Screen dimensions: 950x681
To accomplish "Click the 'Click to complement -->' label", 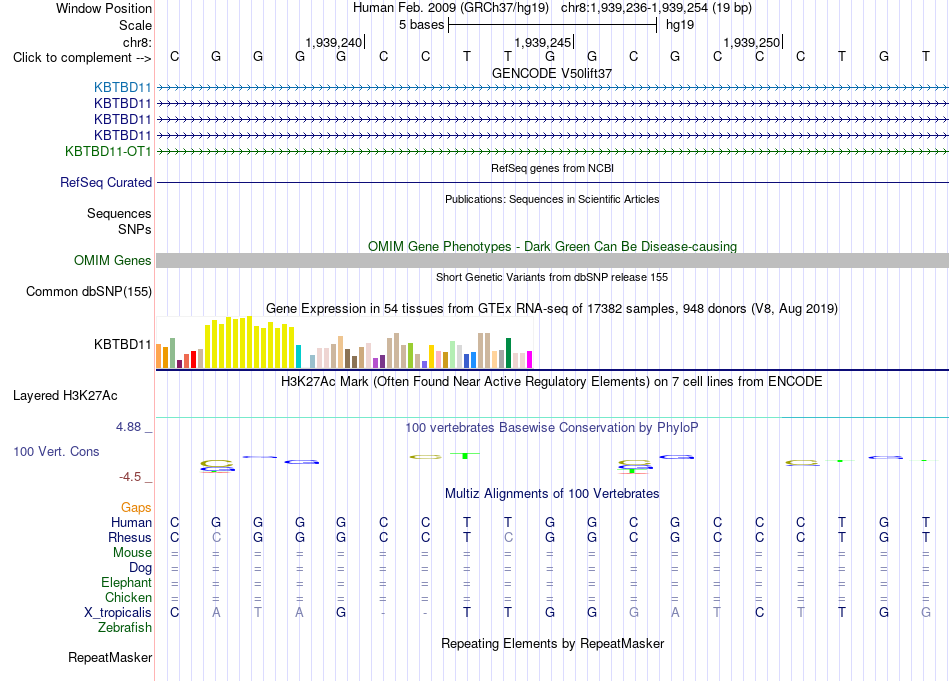I will 82,58.
